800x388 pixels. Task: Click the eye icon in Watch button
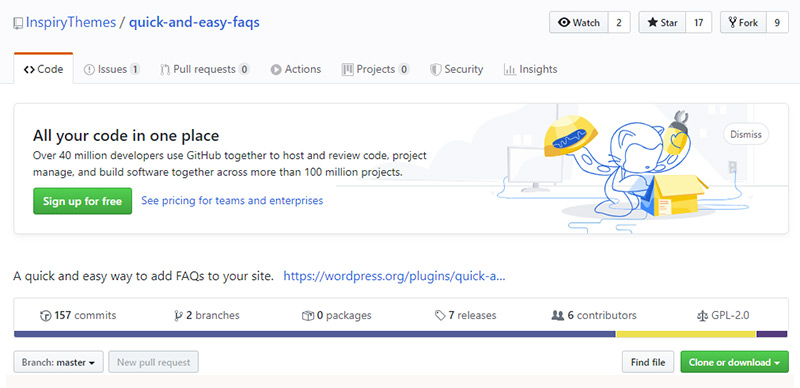pyautogui.click(x=564, y=22)
